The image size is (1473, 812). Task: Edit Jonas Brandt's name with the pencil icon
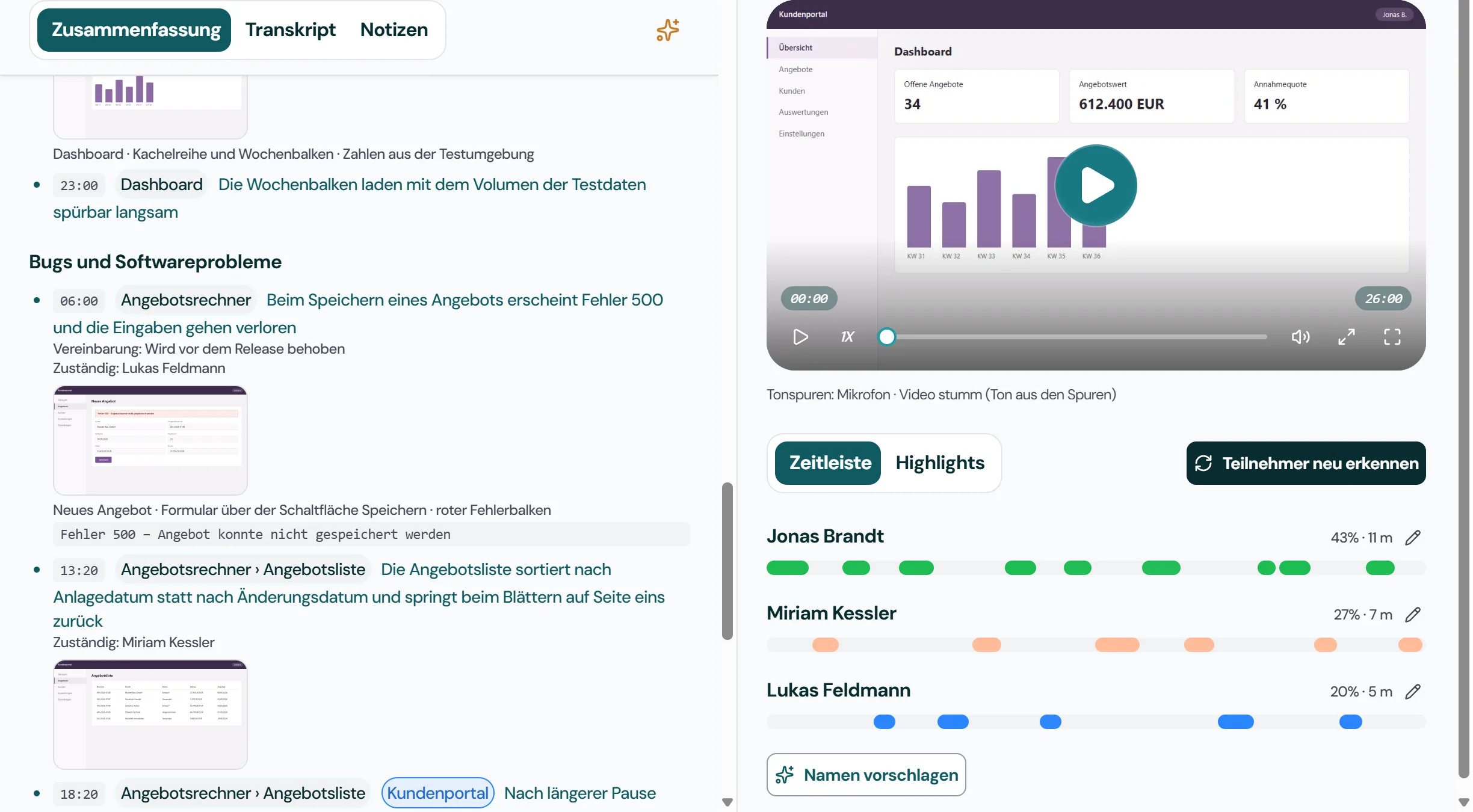(x=1413, y=538)
